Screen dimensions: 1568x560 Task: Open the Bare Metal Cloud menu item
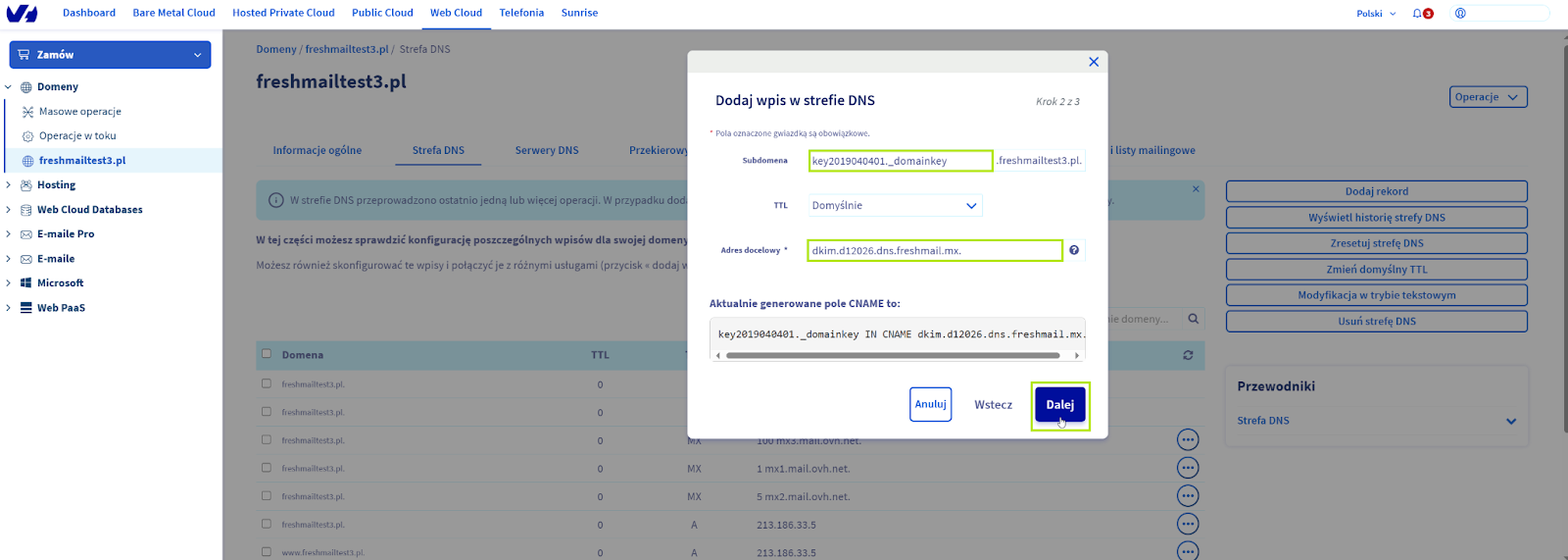coord(173,13)
